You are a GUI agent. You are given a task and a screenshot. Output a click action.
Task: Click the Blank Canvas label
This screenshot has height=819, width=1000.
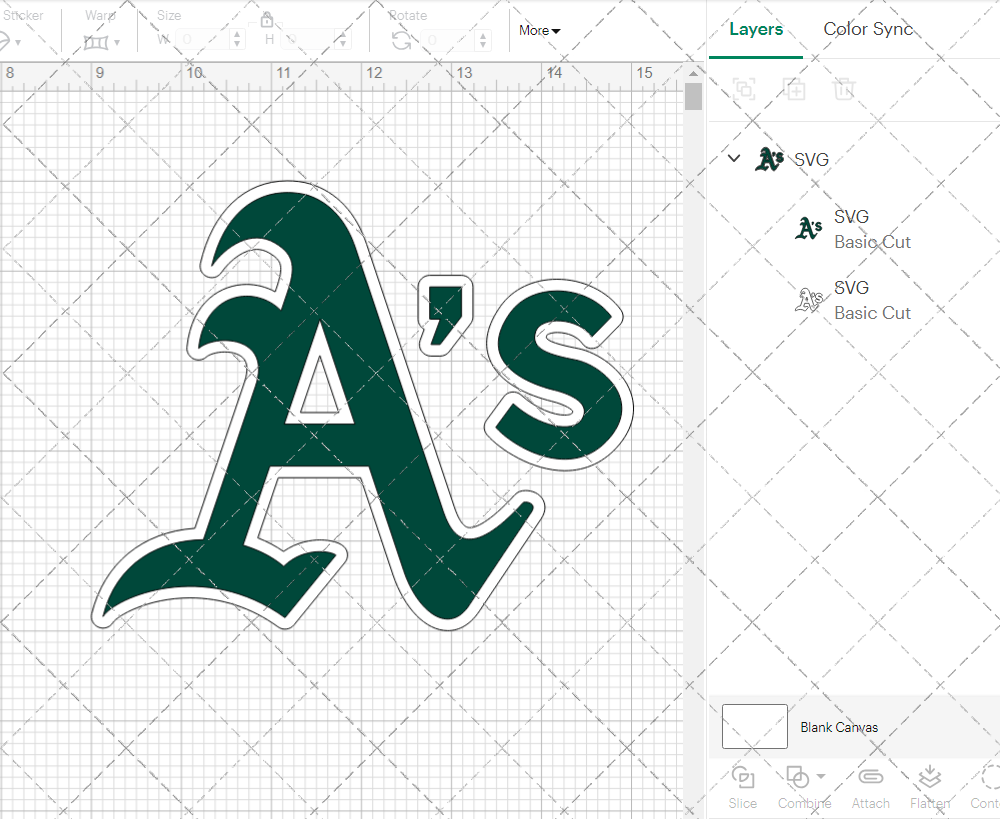pyautogui.click(x=839, y=727)
